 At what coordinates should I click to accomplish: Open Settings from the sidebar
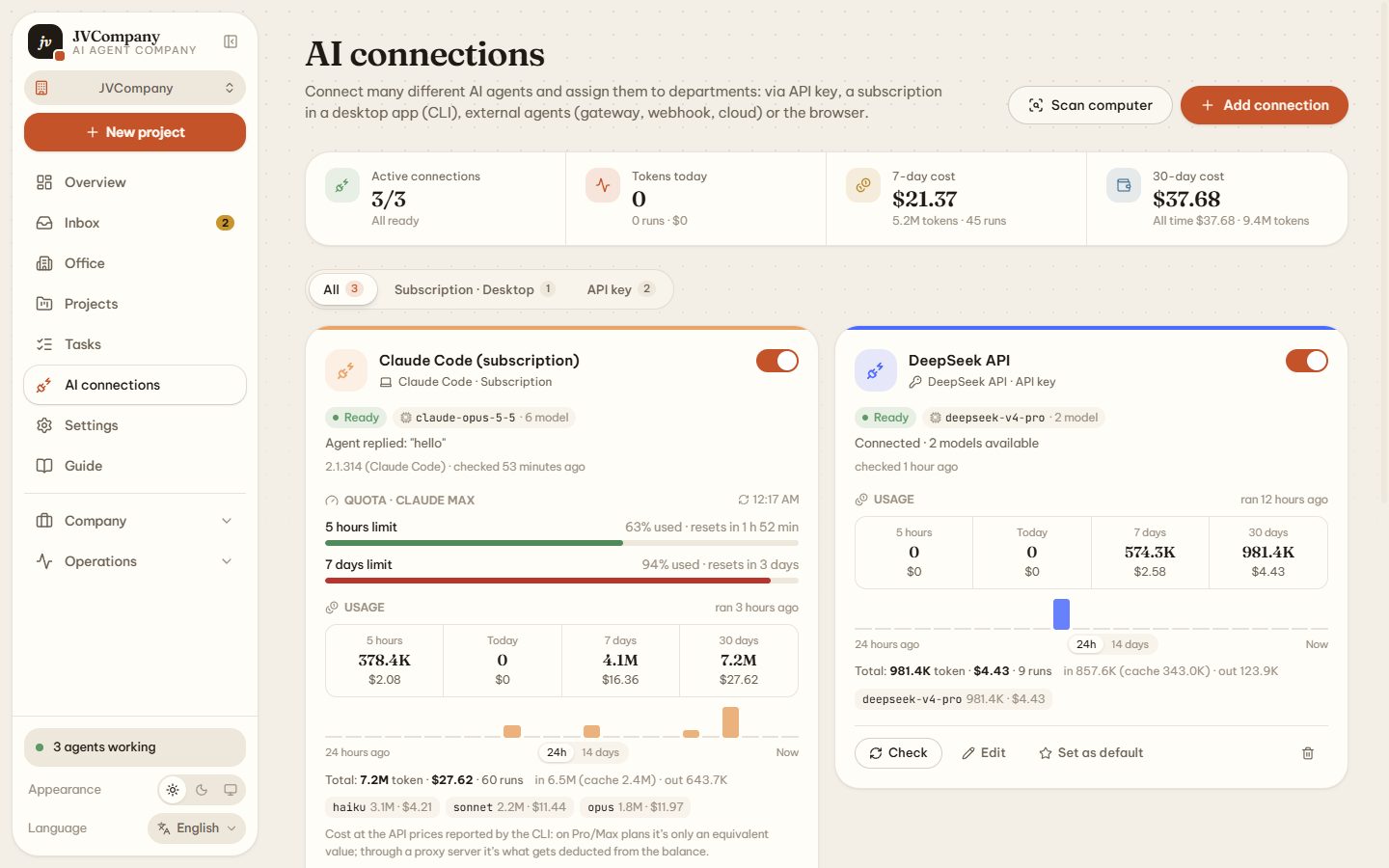135,425
